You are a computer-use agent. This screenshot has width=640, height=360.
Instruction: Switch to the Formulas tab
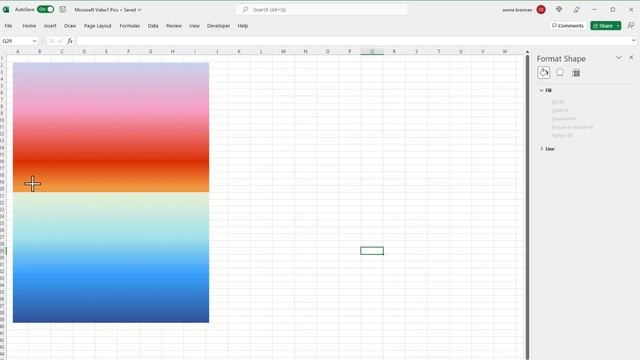pyautogui.click(x=129, y=26)
